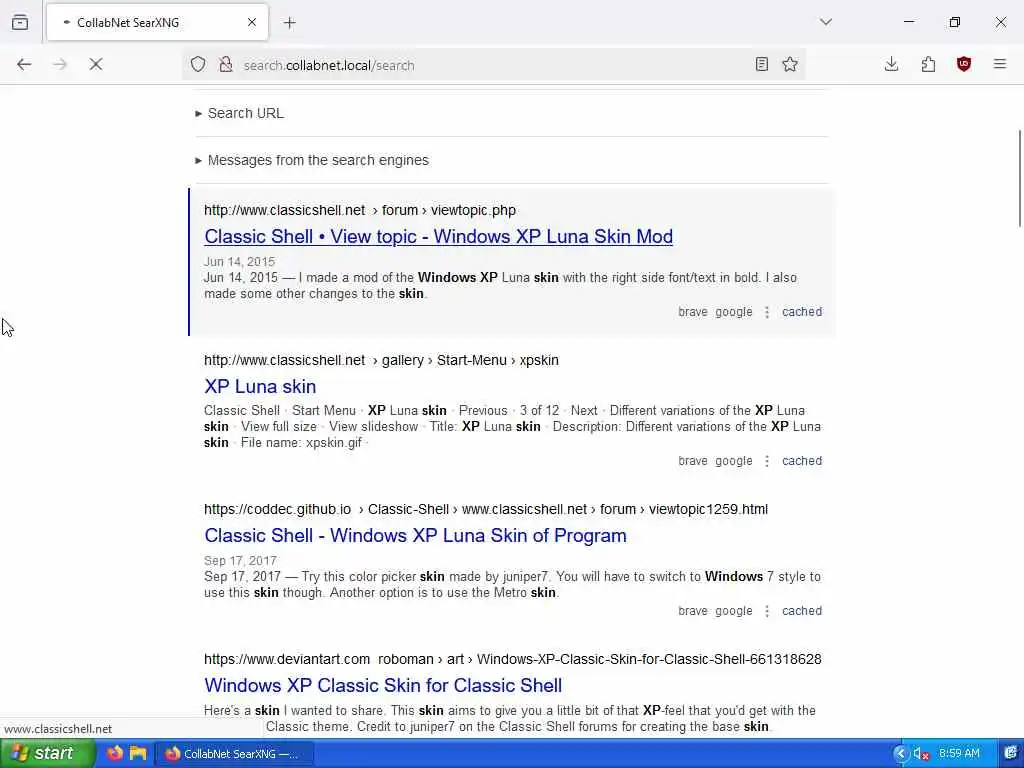View site security padlock info
The height and width of the screenshot is (768, 1024).
click(225, 64)
